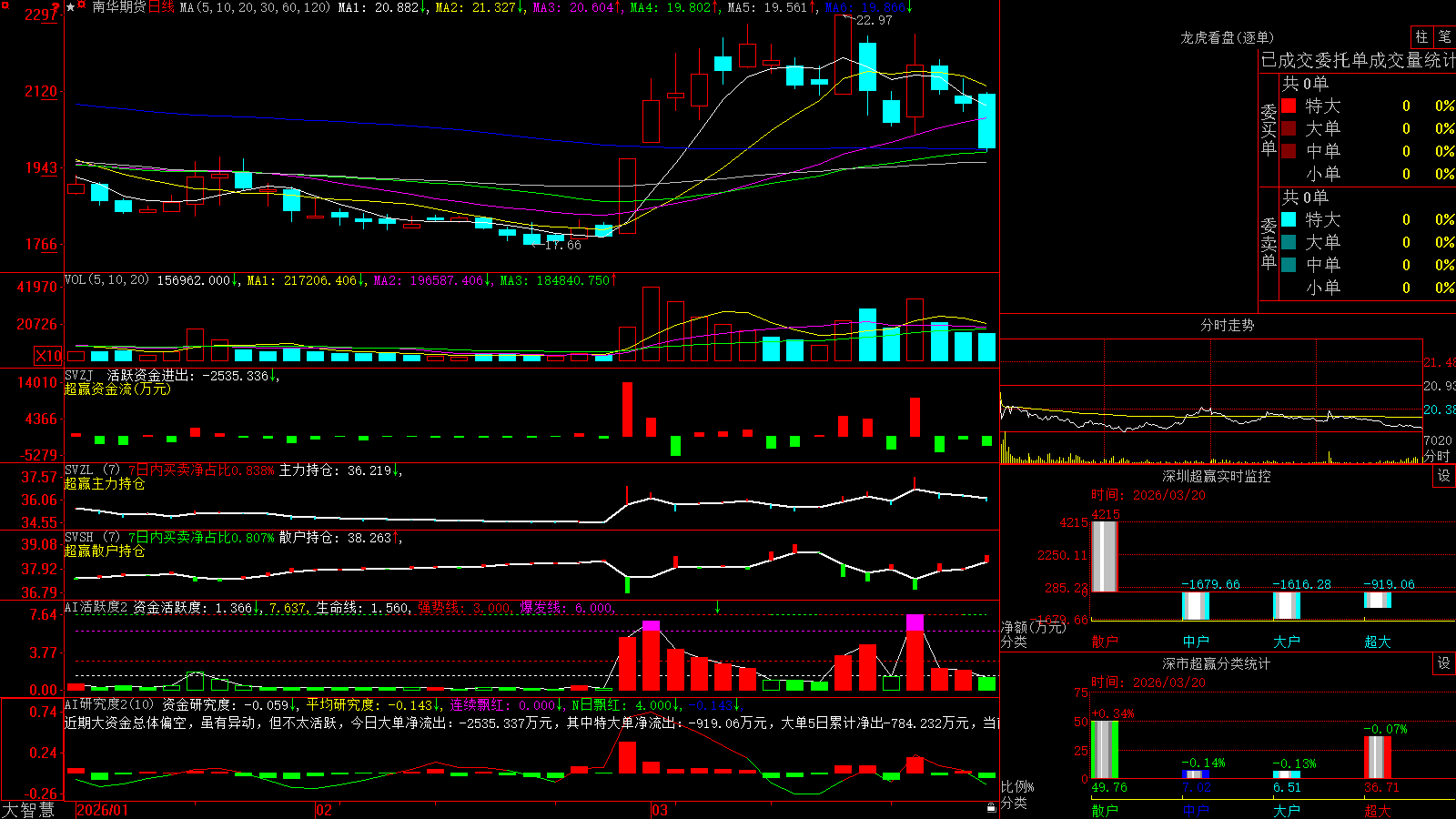Open the MA(5,10,20,30,60,120) indicator parameters
The height and width of the screenshot is (819, 1456).
[x=255, y=7]
